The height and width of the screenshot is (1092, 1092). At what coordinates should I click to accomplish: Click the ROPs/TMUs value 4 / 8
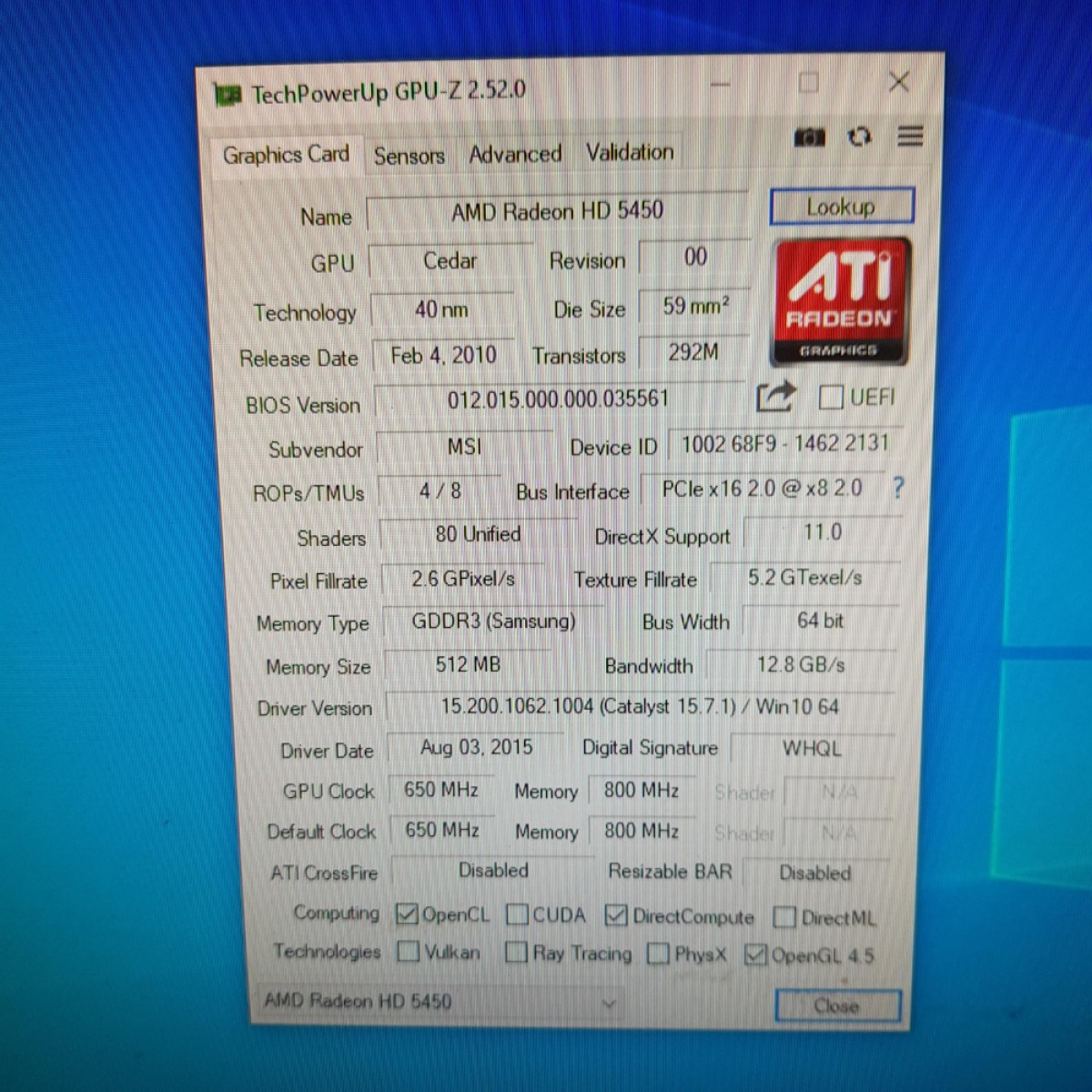click(x=440, y=491)
